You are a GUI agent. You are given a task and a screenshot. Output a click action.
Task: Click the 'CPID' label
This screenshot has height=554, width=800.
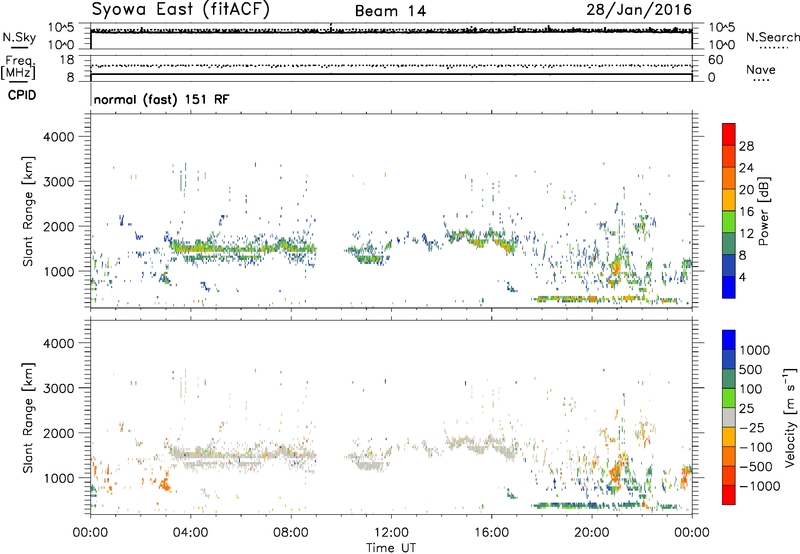point(22,95)
